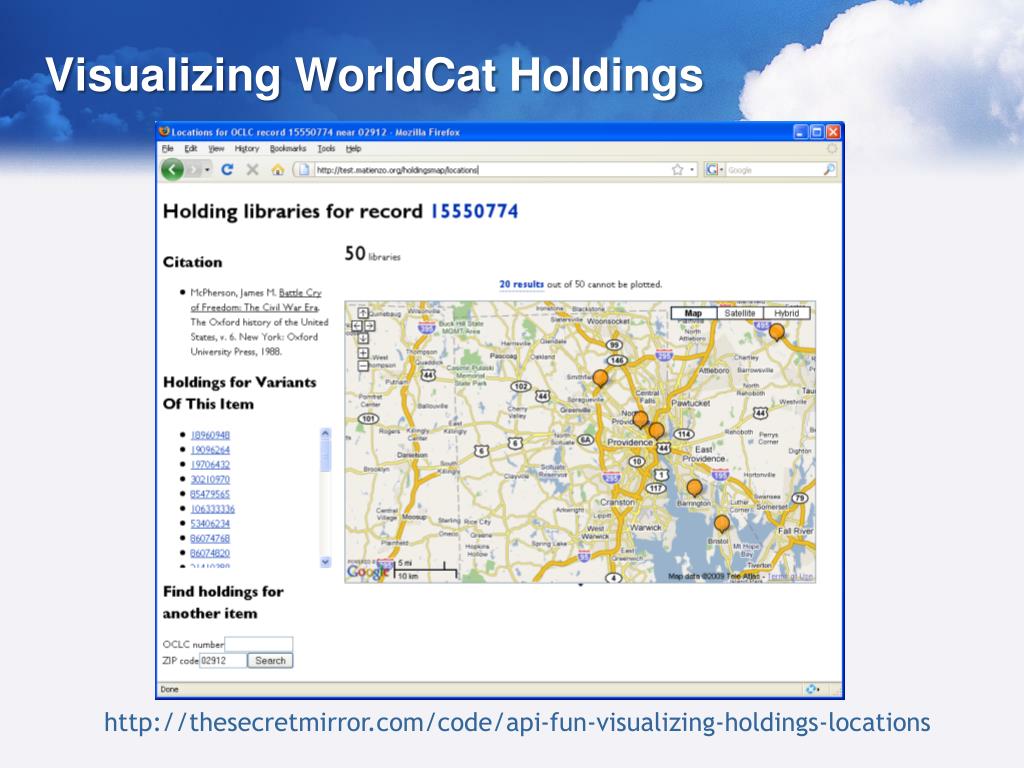The height and width of the screenshot is (768, 1024).
Task: Click the Stop loading X icon
Action: pos(252,170)
